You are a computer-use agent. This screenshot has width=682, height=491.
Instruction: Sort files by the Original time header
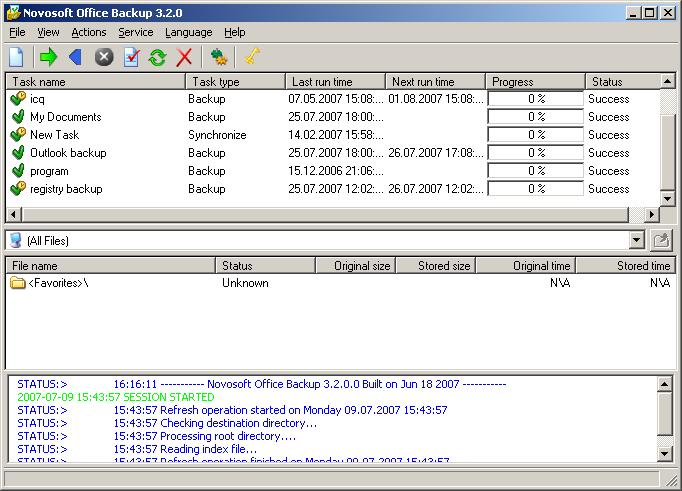click(x=525, y=265)
